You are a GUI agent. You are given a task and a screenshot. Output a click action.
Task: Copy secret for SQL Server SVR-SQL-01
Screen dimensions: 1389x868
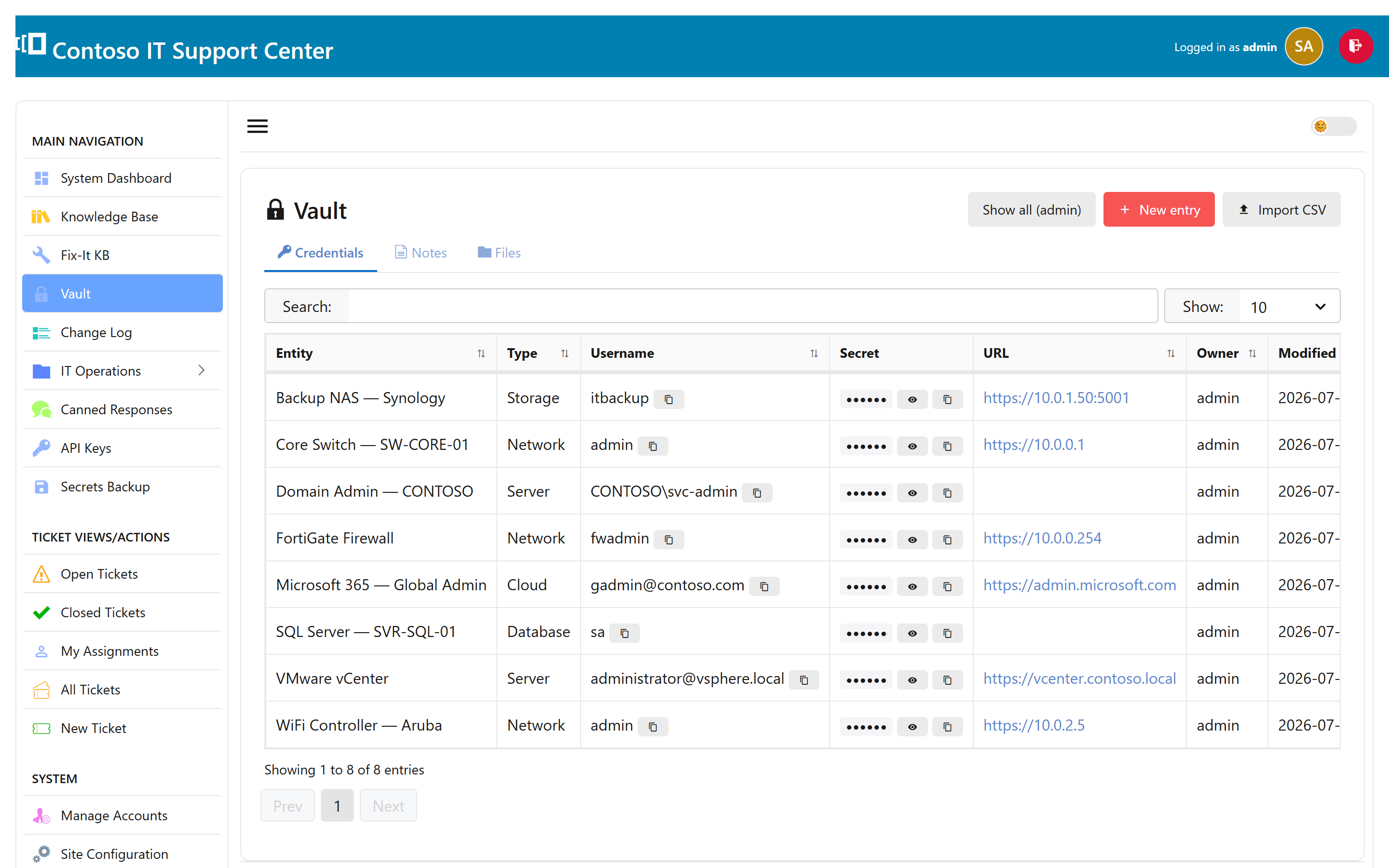947,633
